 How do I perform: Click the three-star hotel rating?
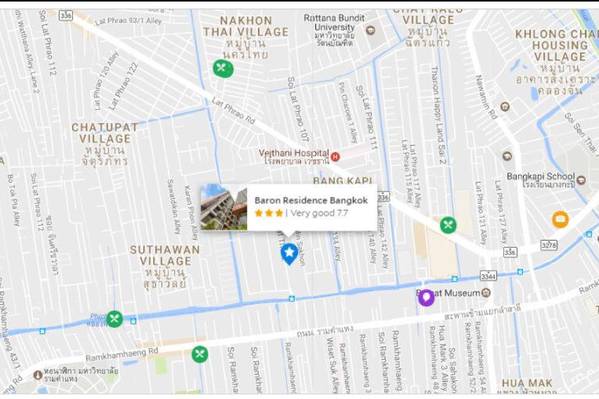269,213
